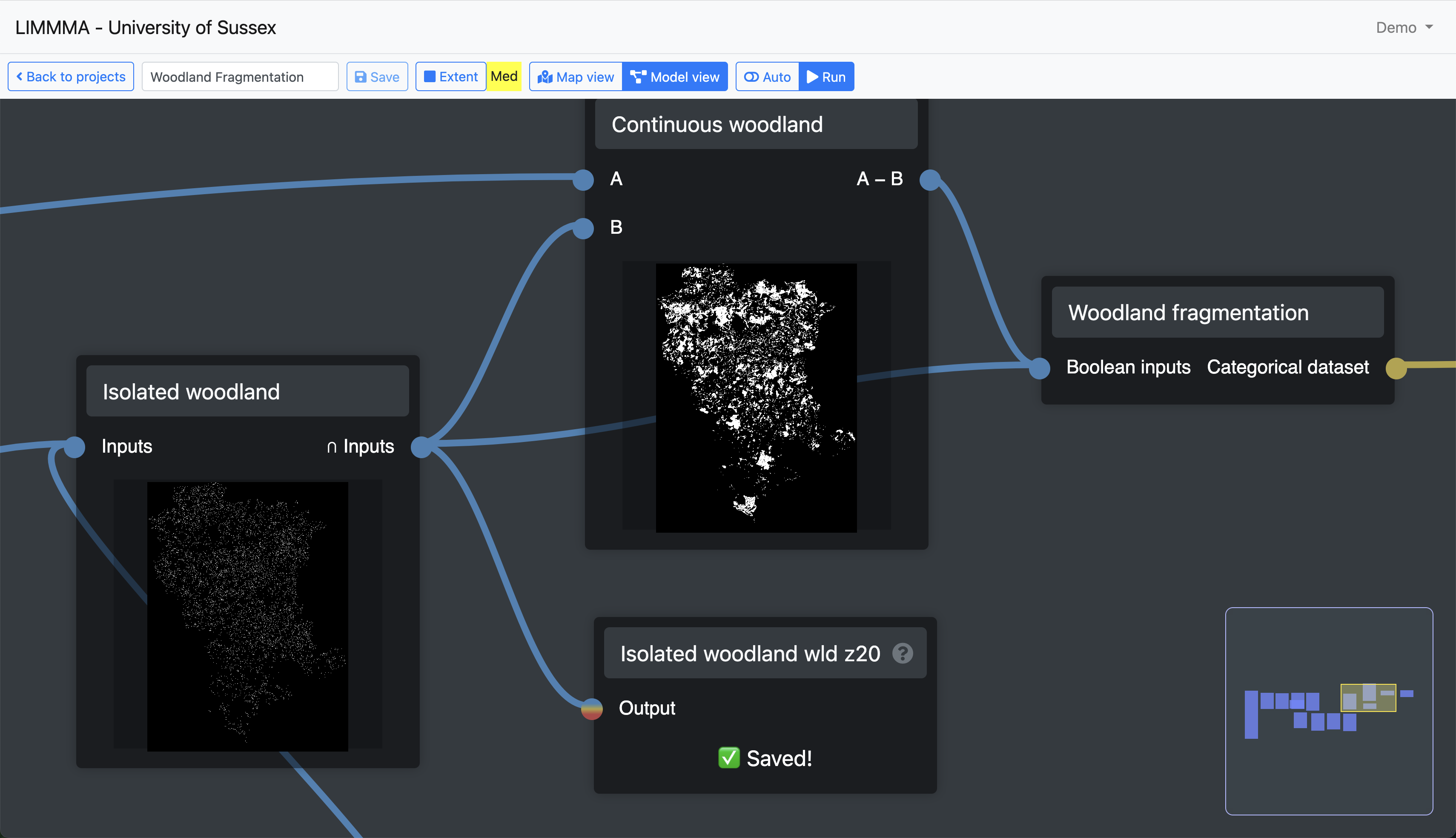This screenshot has height=838, width=1456.
Task: Save the project
Action: 377,77
